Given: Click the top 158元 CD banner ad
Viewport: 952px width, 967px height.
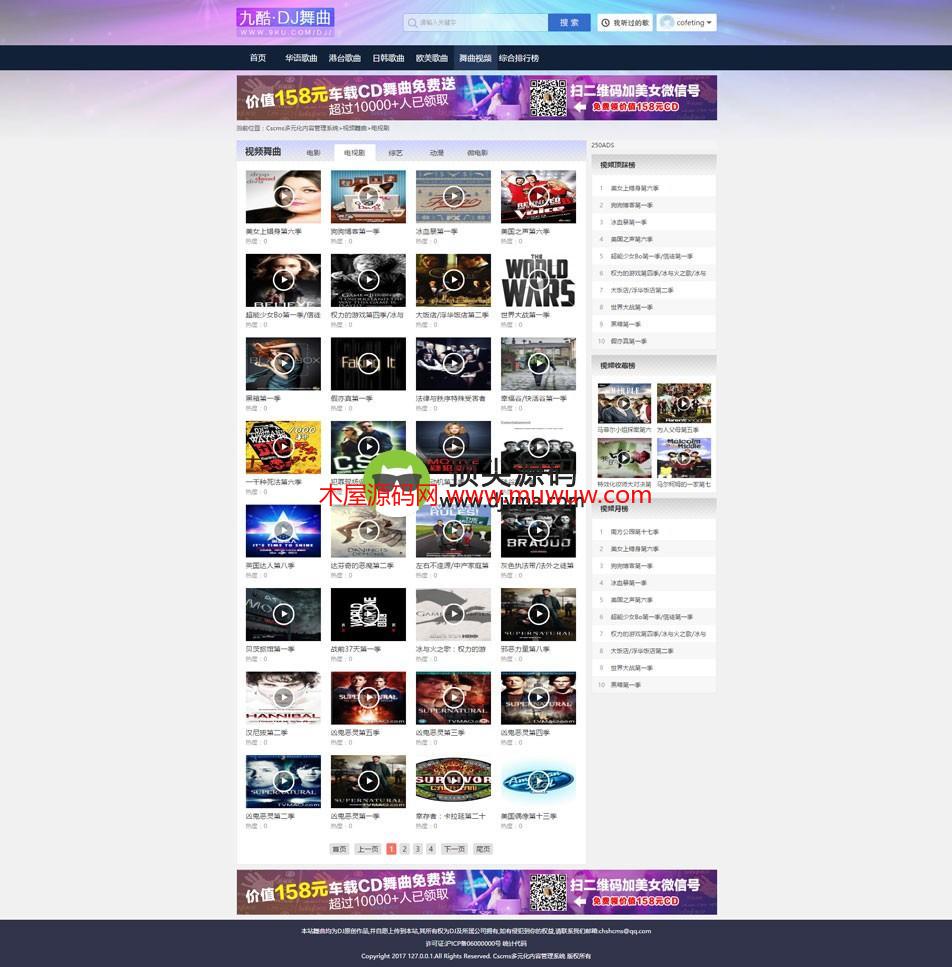Looking at the screenshot, I should coord(476,97).
